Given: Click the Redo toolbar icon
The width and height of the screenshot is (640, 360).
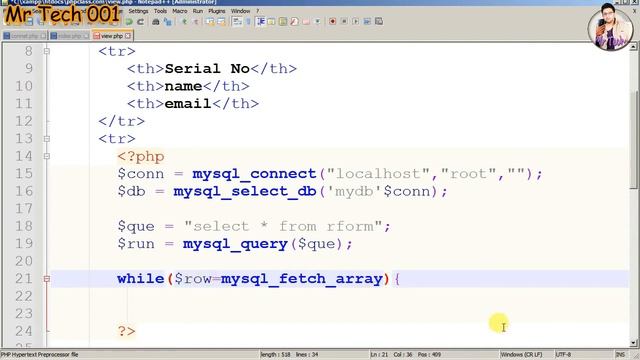Looking at the screenshot, I should [x=140, y=22].
